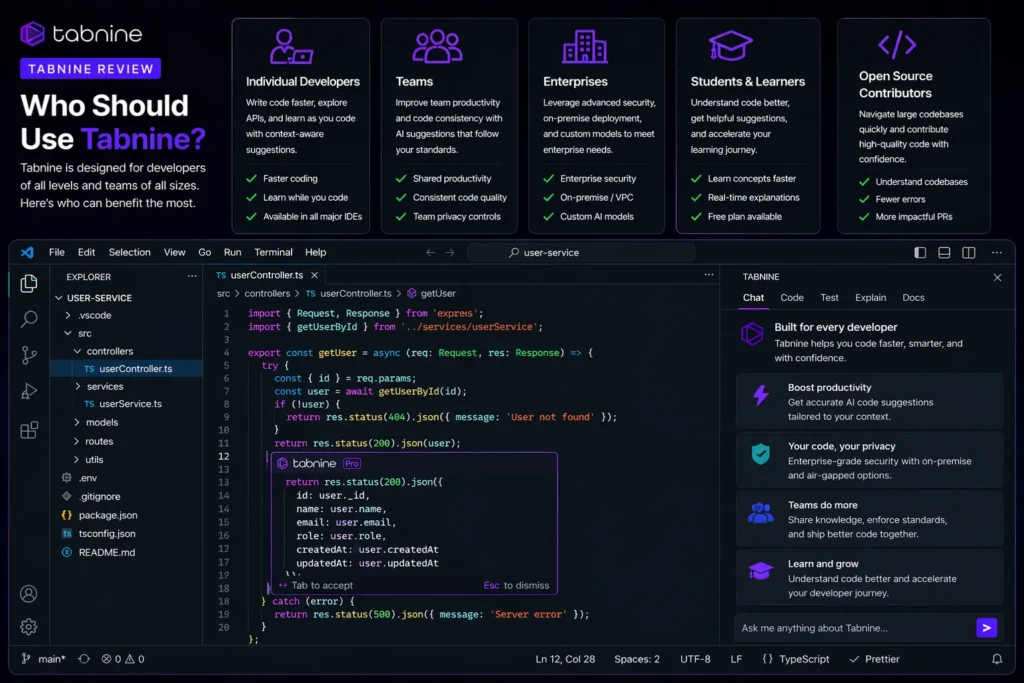Open the File menu
Screen dimensions: 1024x683
57,252
